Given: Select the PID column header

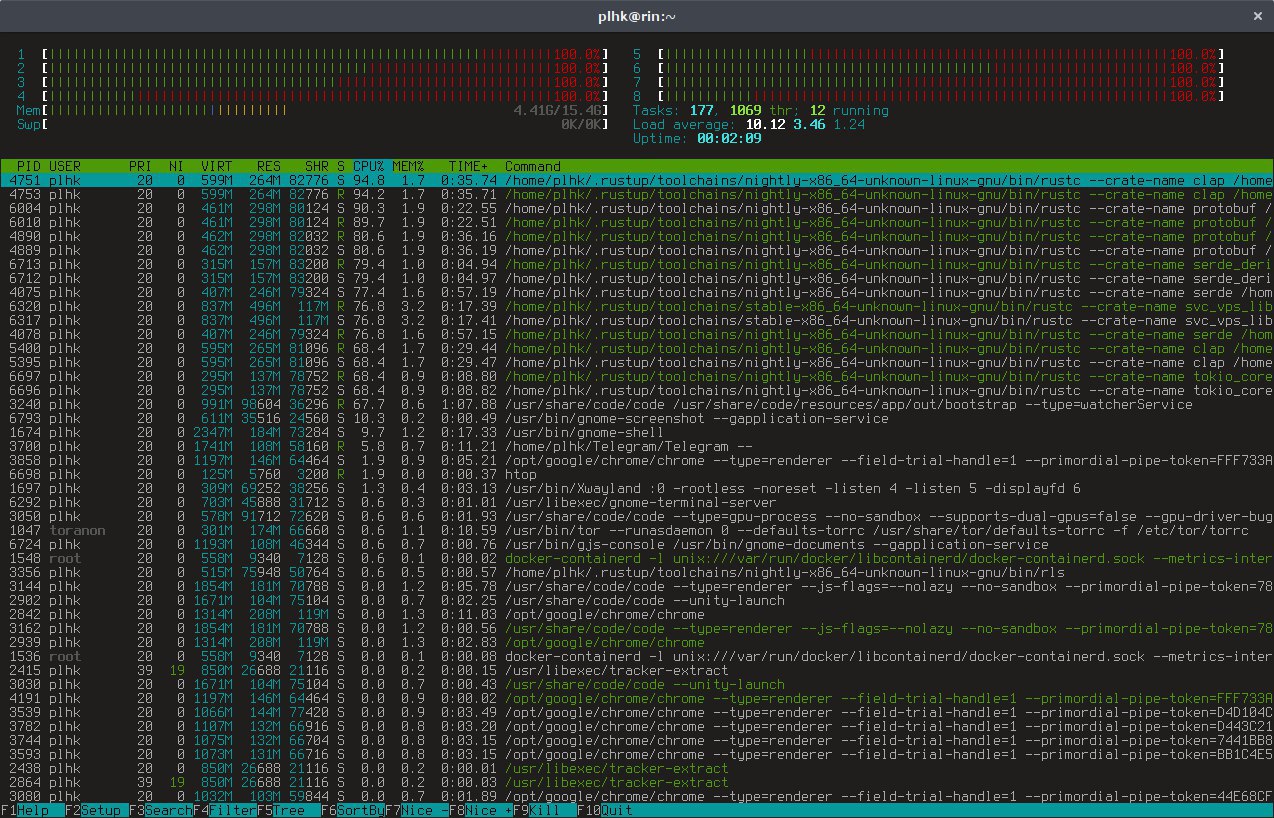Looking at the screenshot, I should pyautogui.click(x=28, y=166).
